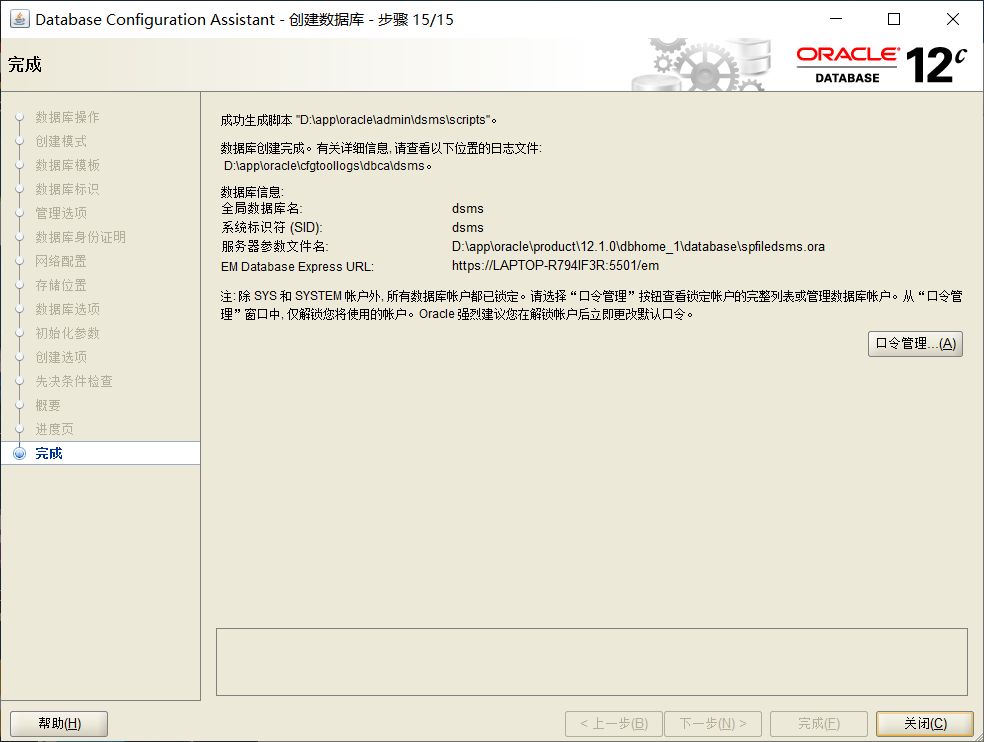Click the spfiledsms.ora server parameter file path
This screenshot has height=742, width=984.
click(x=638, y=247)
